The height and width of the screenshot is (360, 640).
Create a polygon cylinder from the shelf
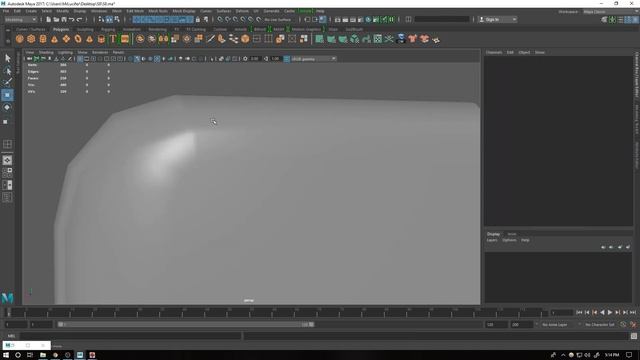click(x=42, y=39)
